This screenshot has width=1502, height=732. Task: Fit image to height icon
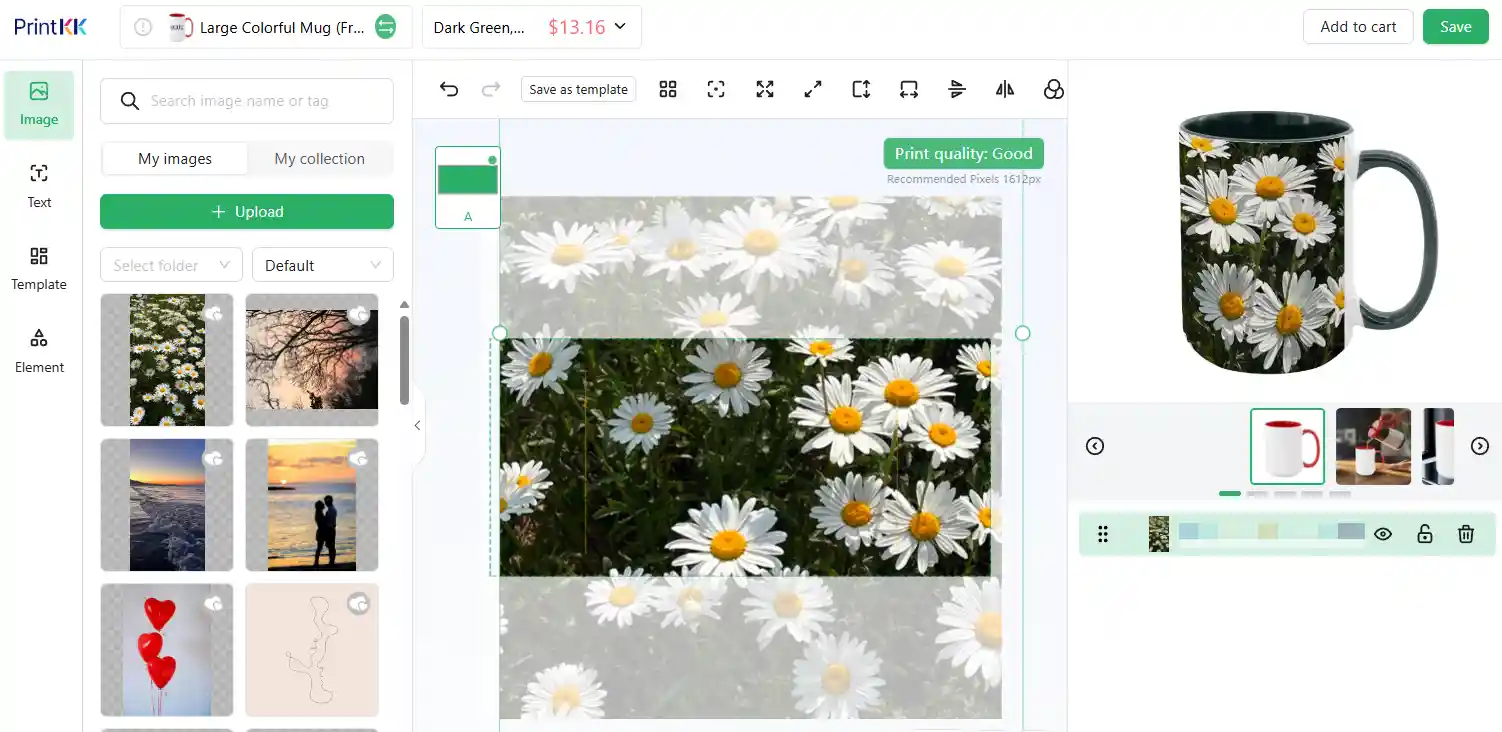point(861,89)
